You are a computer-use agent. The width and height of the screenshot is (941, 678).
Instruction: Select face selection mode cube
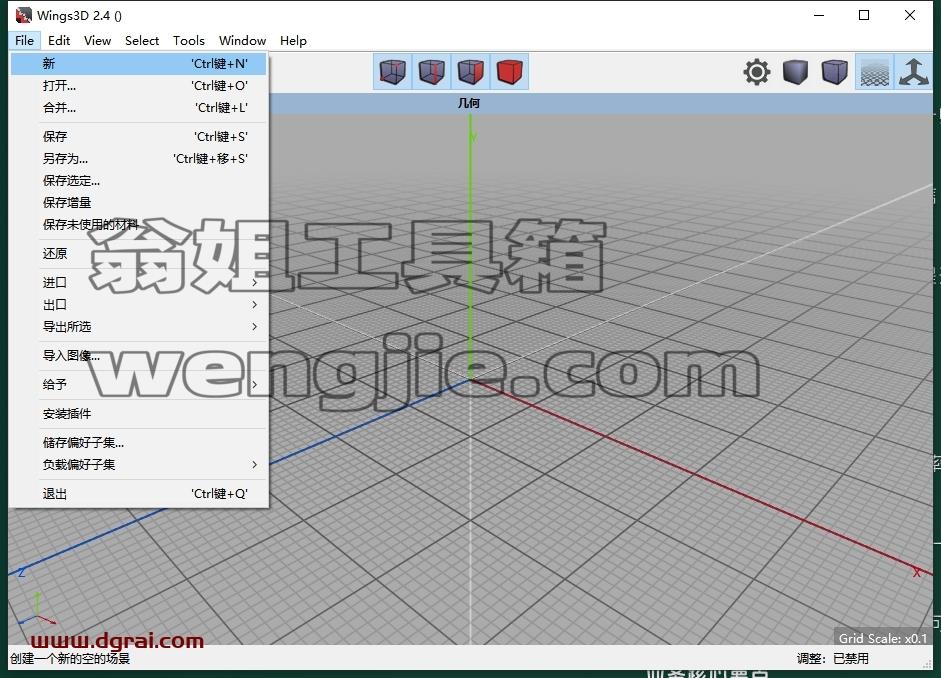(470, 72)
